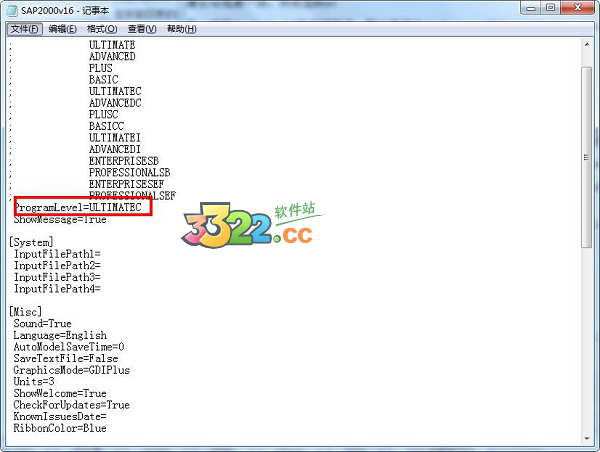Click the vertical scrollbar thumb
The height and width of the screenshot is (452, 600).
point(587,157)
